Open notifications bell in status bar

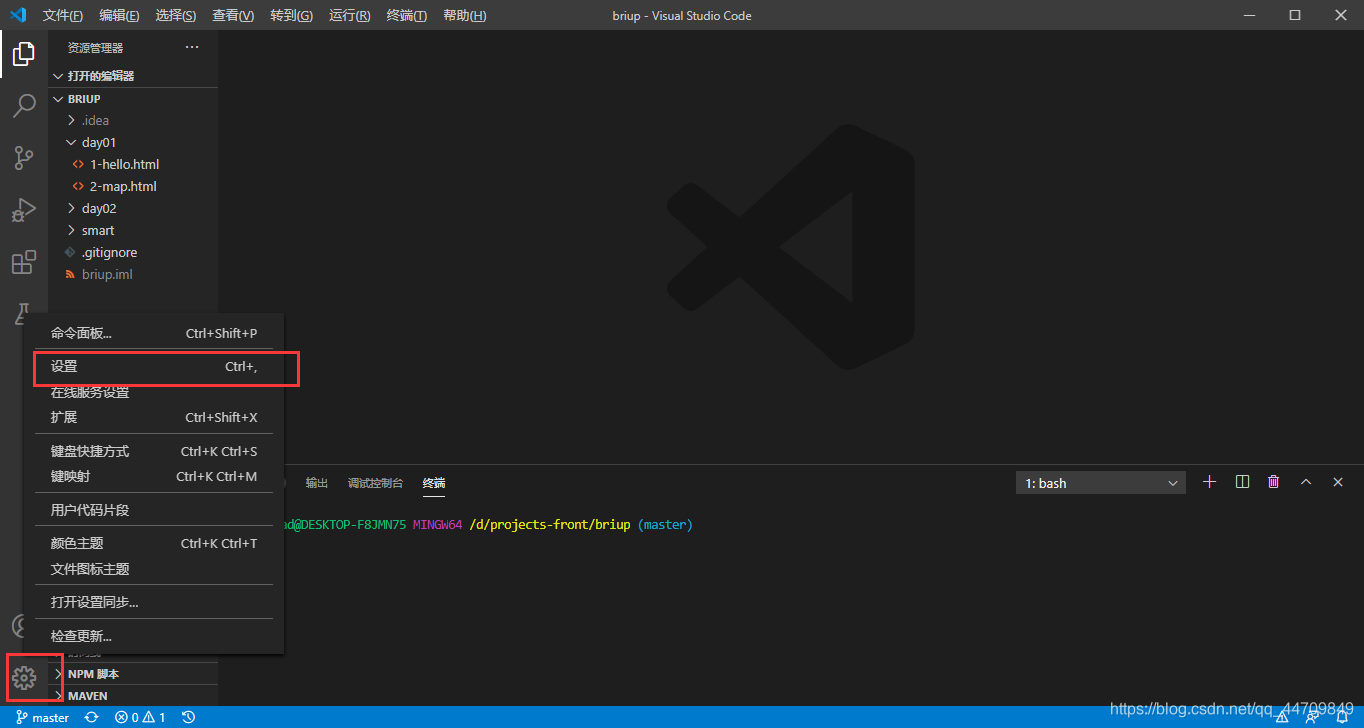click(1341, 717)
